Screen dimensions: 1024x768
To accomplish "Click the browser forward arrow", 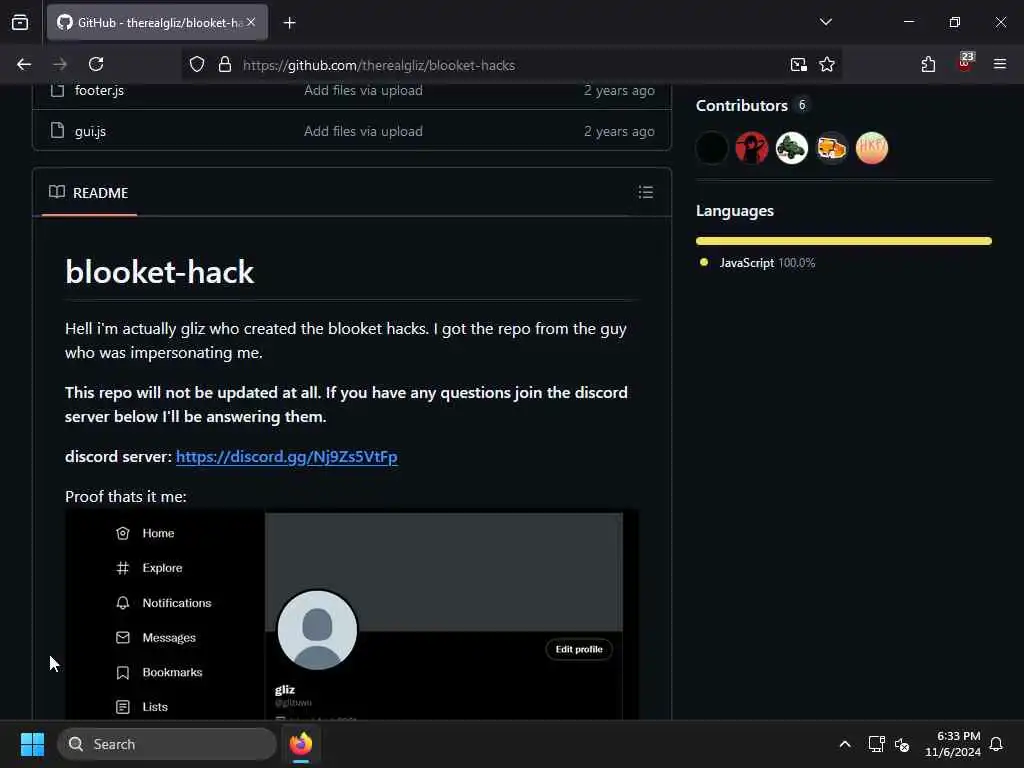I will point(59,64).
